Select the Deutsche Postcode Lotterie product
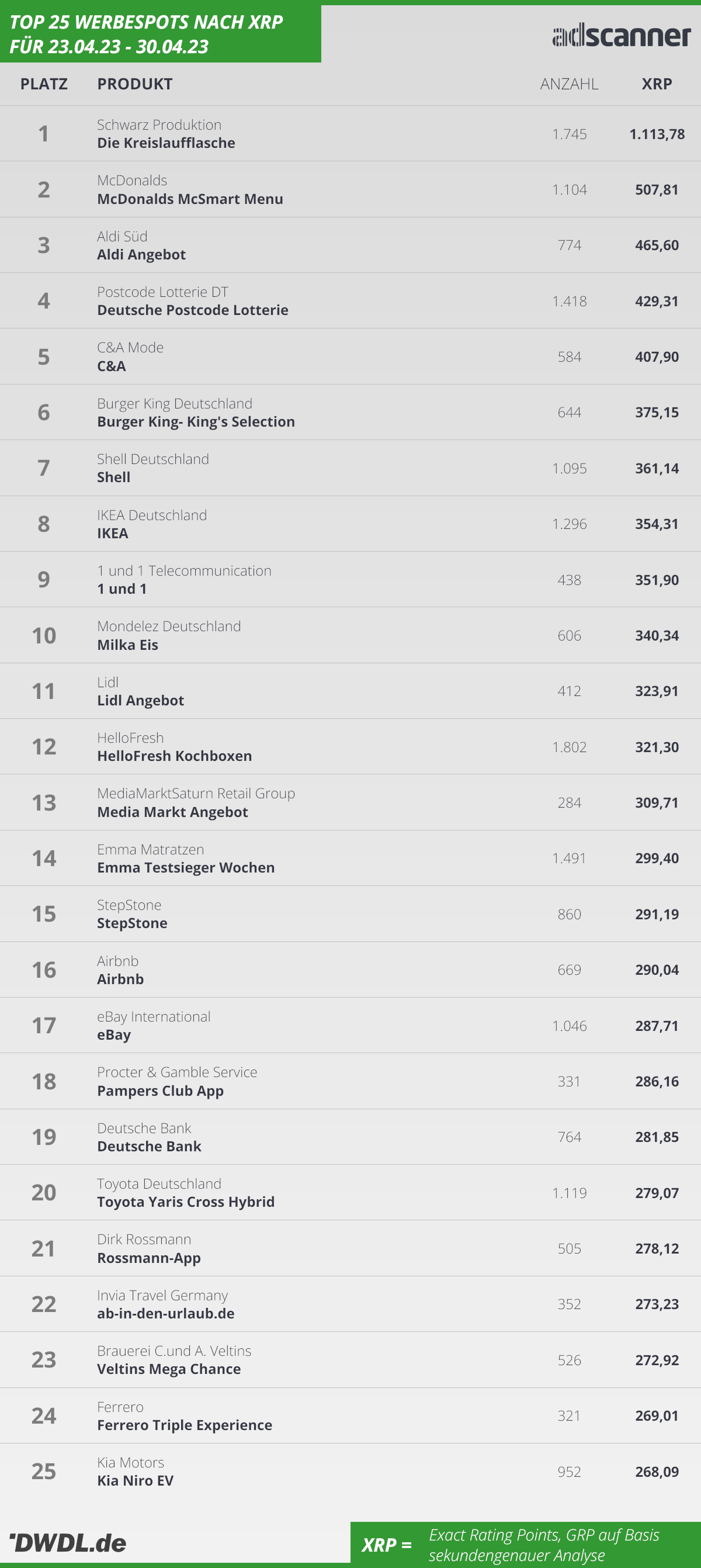Image resolution: width=701 pixels, height=1568 pixels. tap(192, 310)
